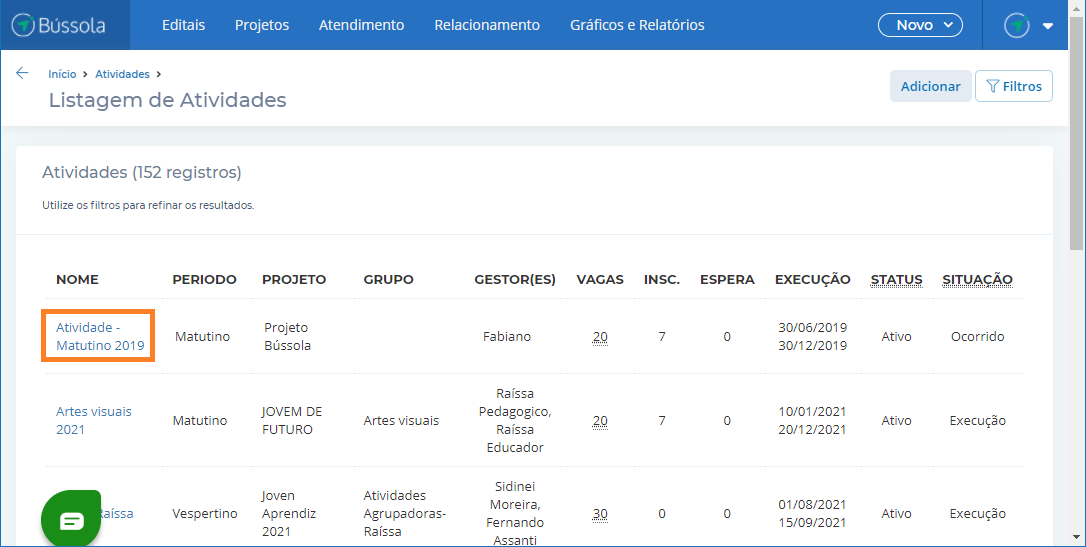Open the Editais menu
The image size is (1086, 547).
(x=184, y=25)
